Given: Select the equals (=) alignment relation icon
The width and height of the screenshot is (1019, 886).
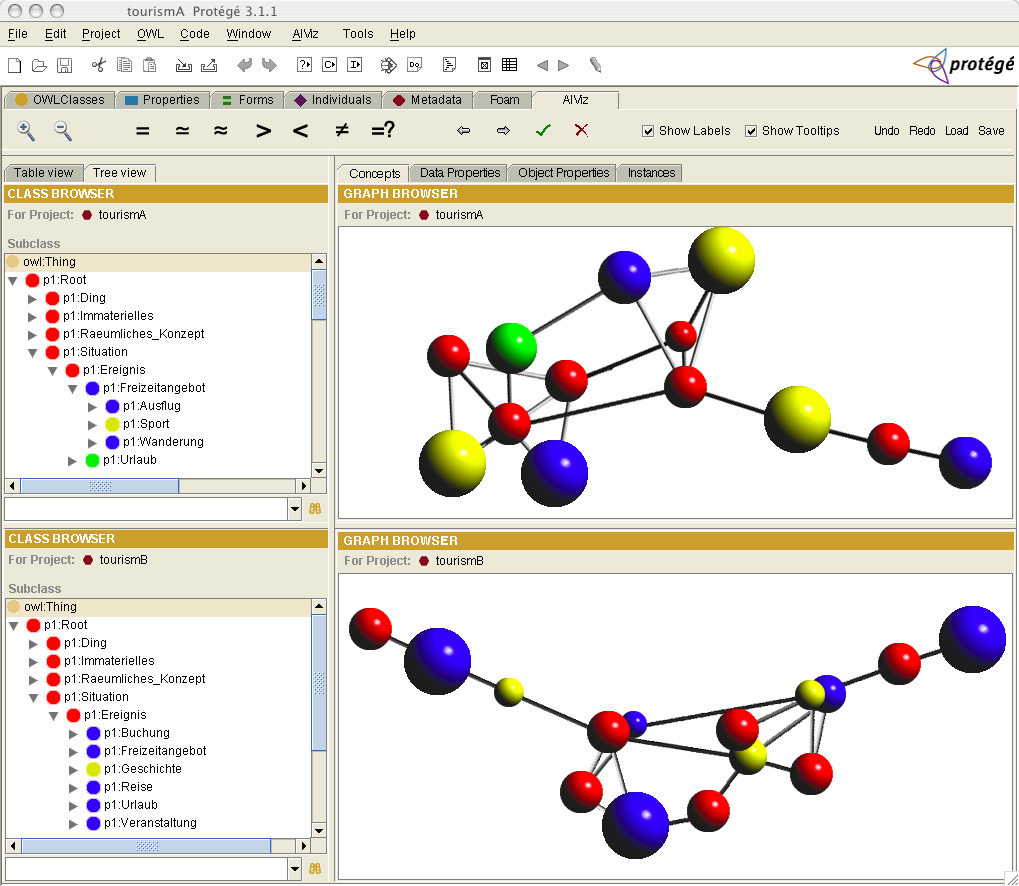Looking at the screenshot, I should (142, 131).
